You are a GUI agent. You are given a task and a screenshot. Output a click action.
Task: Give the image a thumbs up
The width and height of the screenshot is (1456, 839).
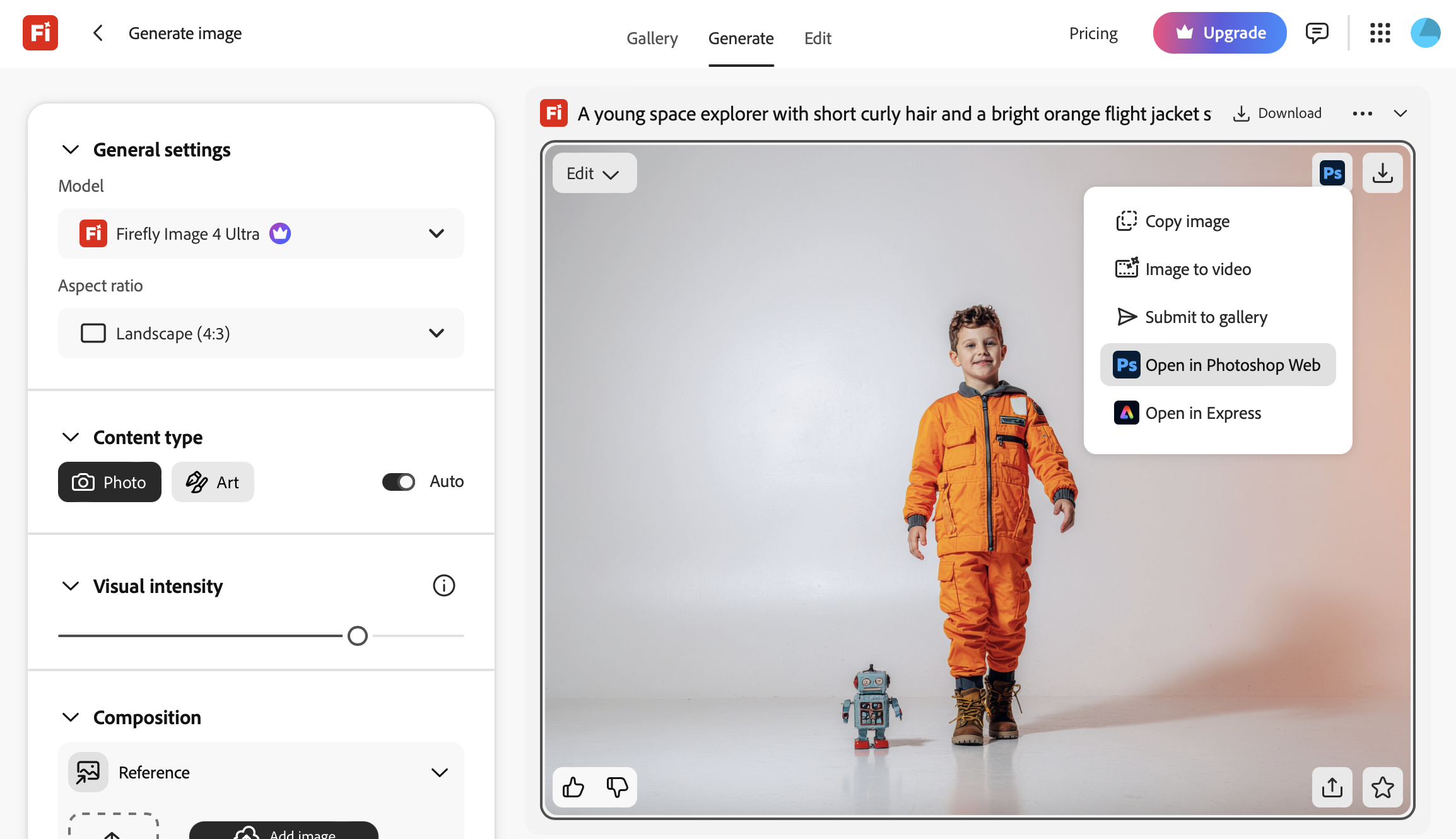coord(573,787)
